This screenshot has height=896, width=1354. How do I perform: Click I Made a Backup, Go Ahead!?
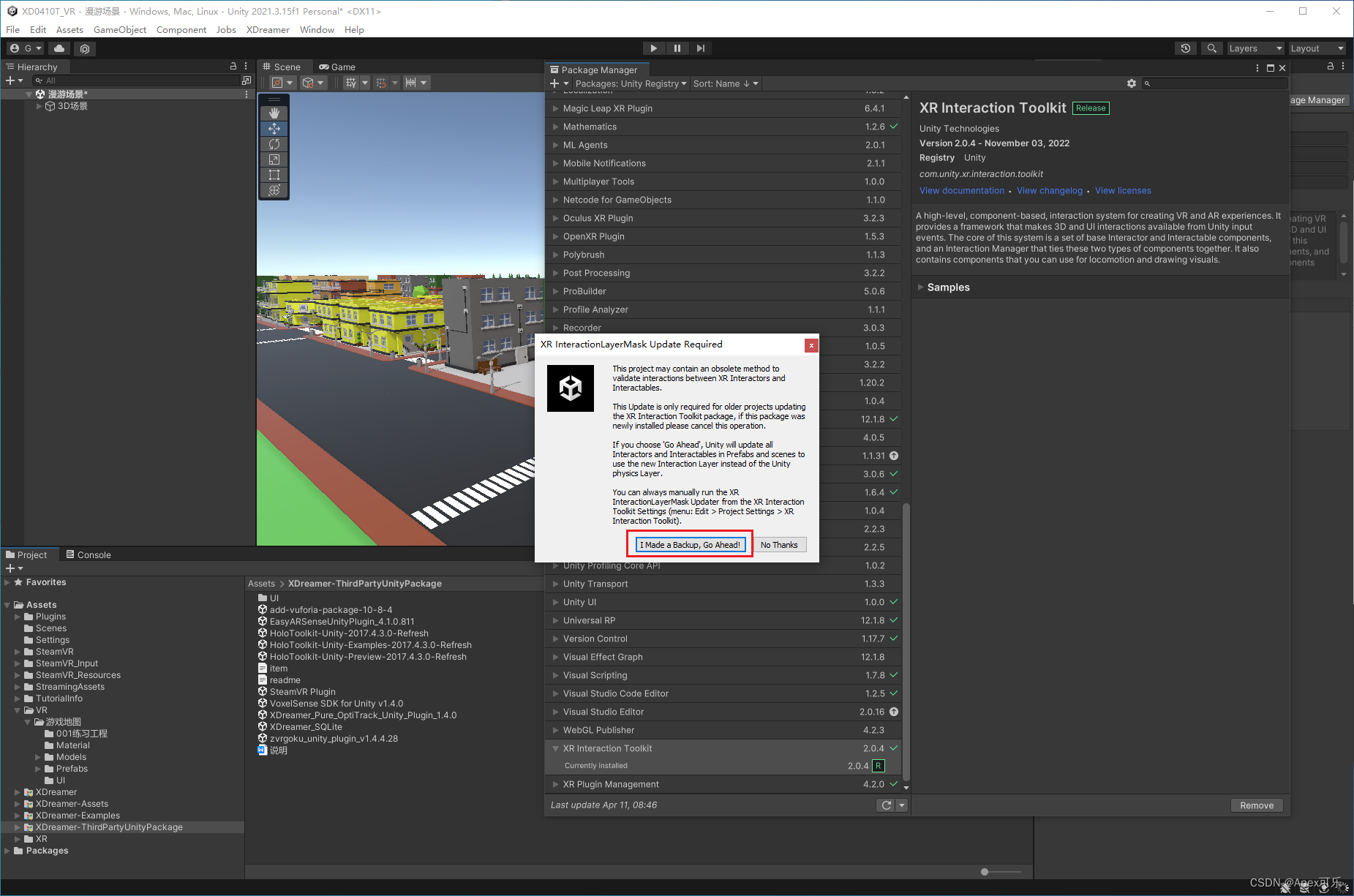[690, 545]
